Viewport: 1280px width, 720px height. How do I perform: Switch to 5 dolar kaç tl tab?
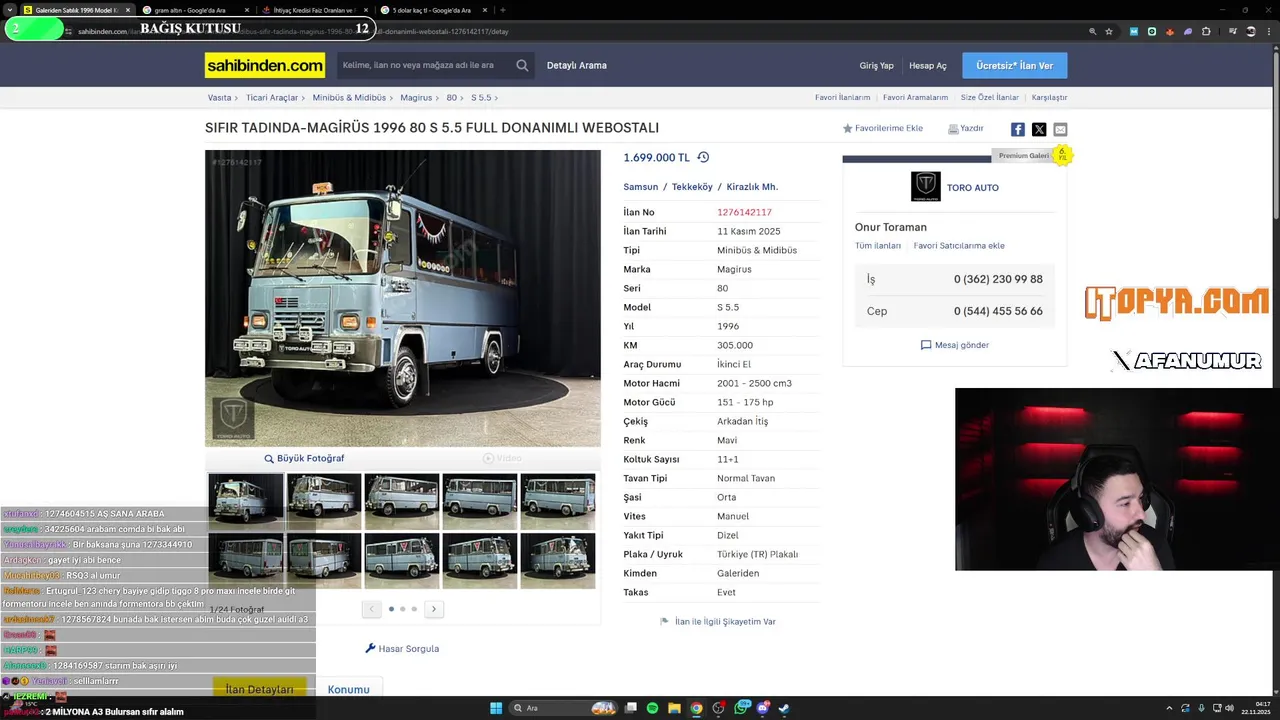(x=432, y=10)
